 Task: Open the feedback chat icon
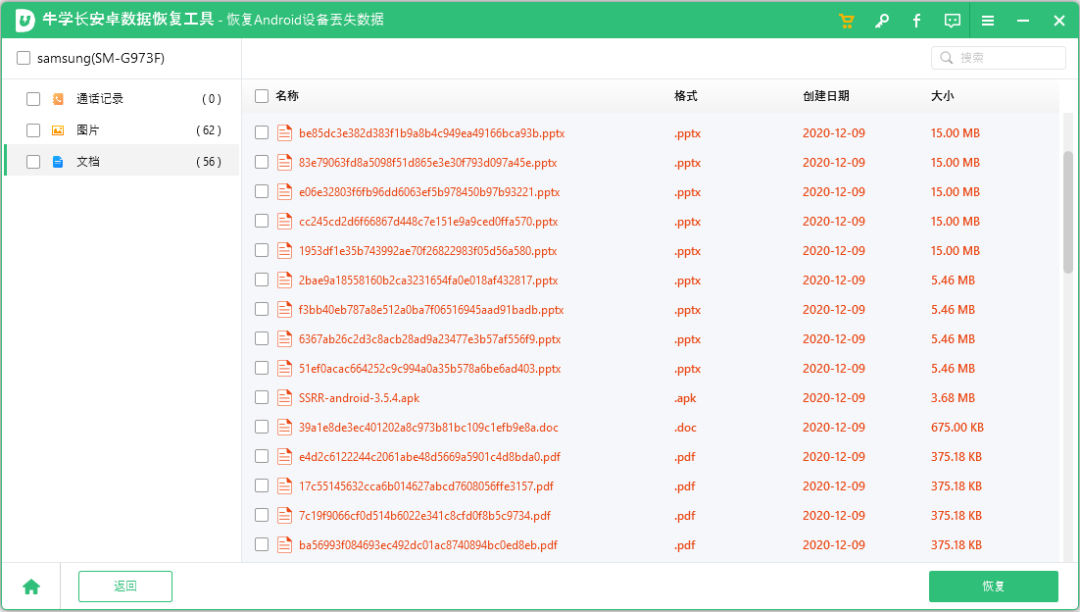[952, 21]
